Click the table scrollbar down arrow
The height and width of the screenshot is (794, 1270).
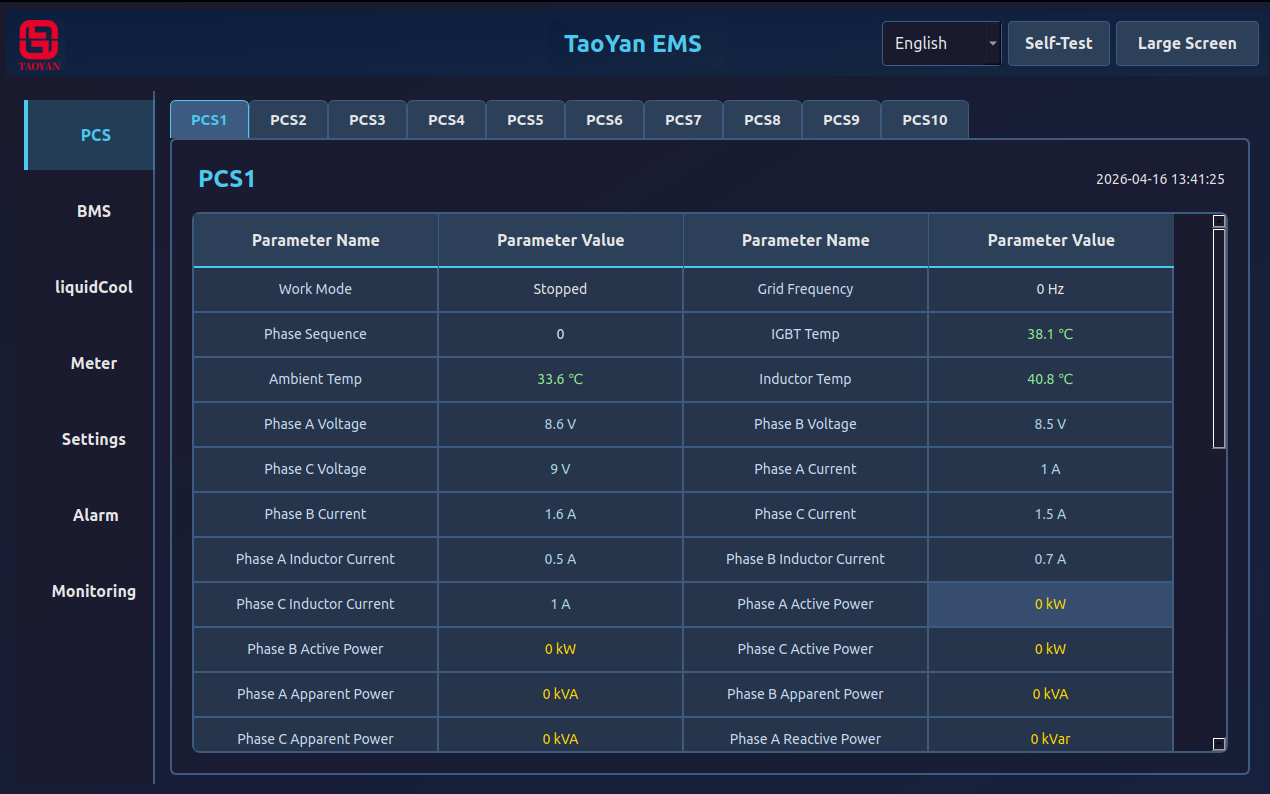click(x=1218, y=744)
